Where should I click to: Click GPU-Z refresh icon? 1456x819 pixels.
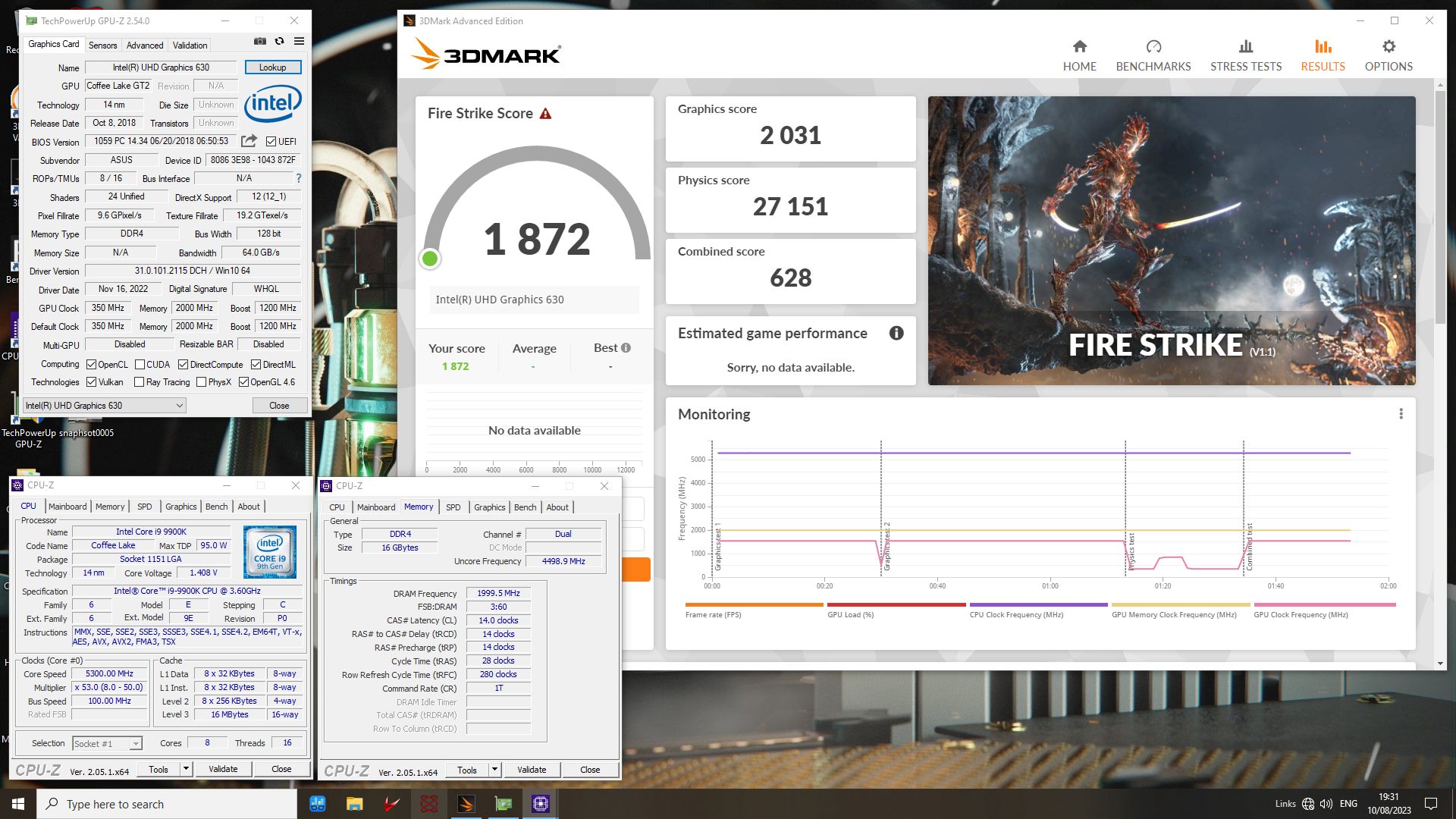tap(279, 42)
